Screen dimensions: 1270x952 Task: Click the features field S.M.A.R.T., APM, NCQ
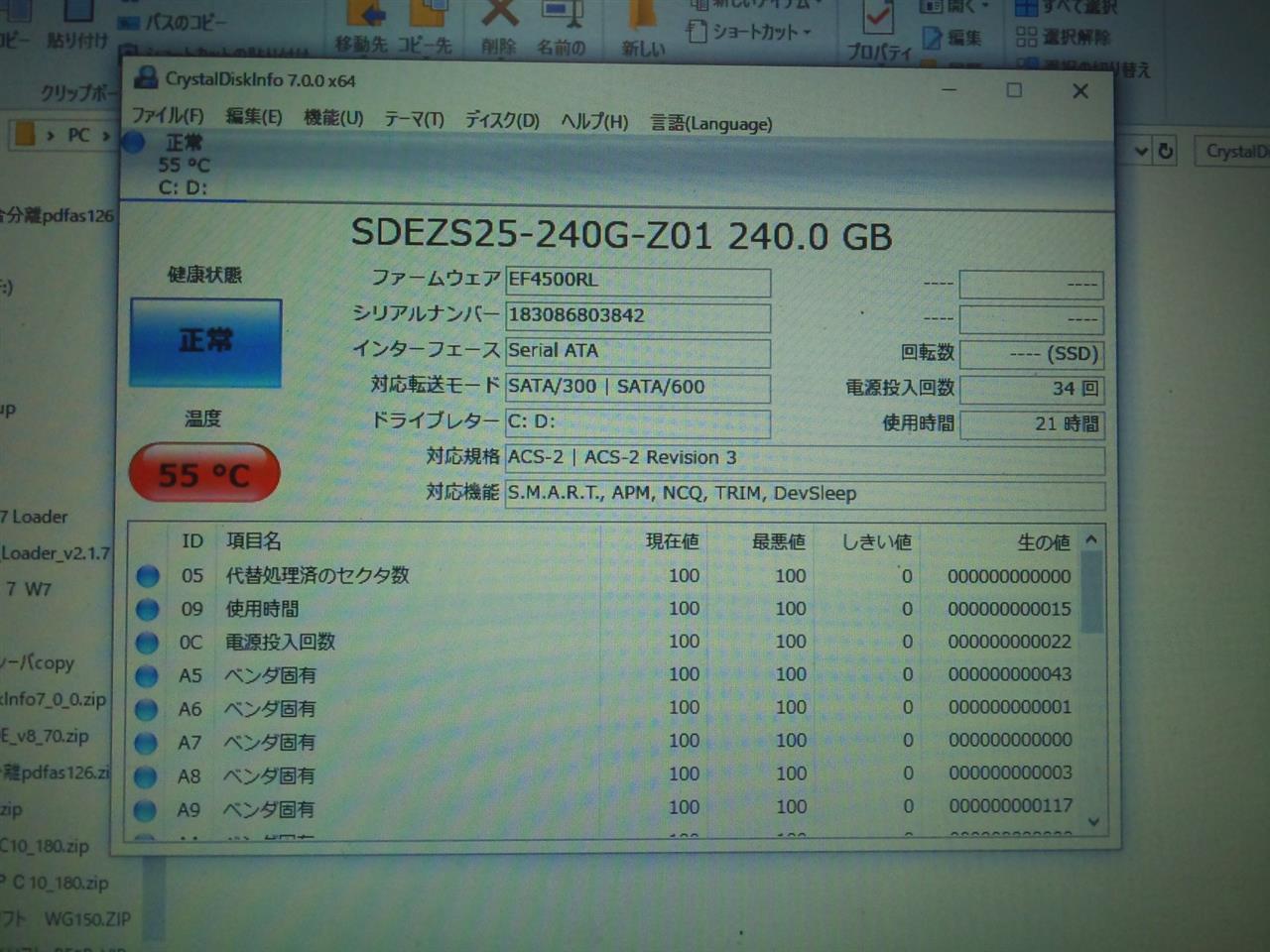(x=805, y=494)
